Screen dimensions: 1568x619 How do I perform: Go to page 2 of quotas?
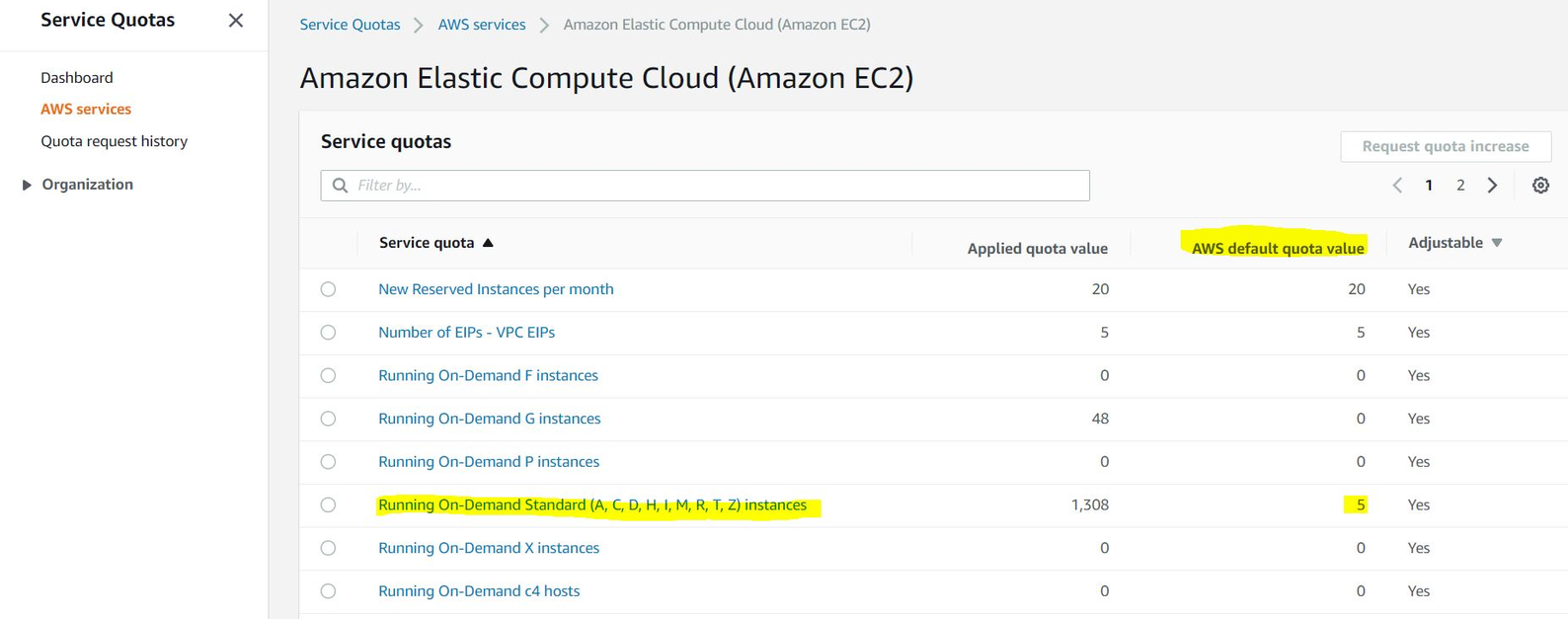[x=1460, y=186]
